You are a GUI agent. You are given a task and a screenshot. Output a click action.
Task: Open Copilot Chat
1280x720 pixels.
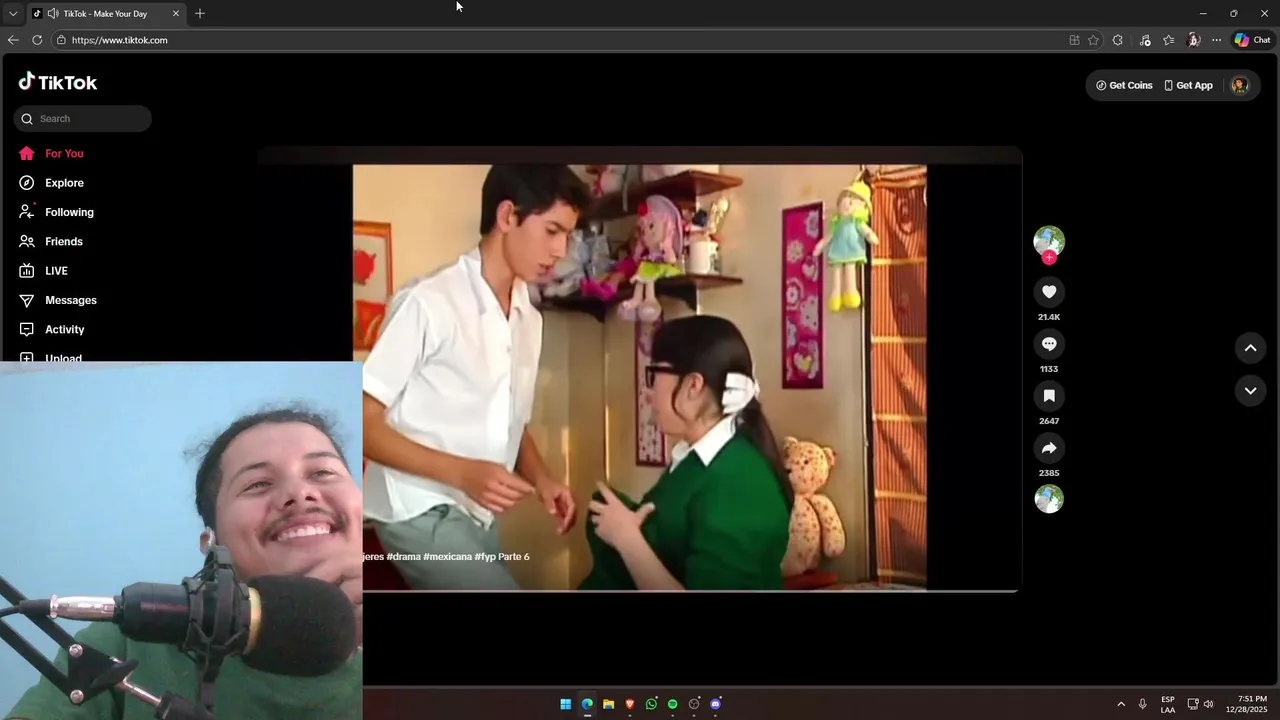tap(1252, 40)
